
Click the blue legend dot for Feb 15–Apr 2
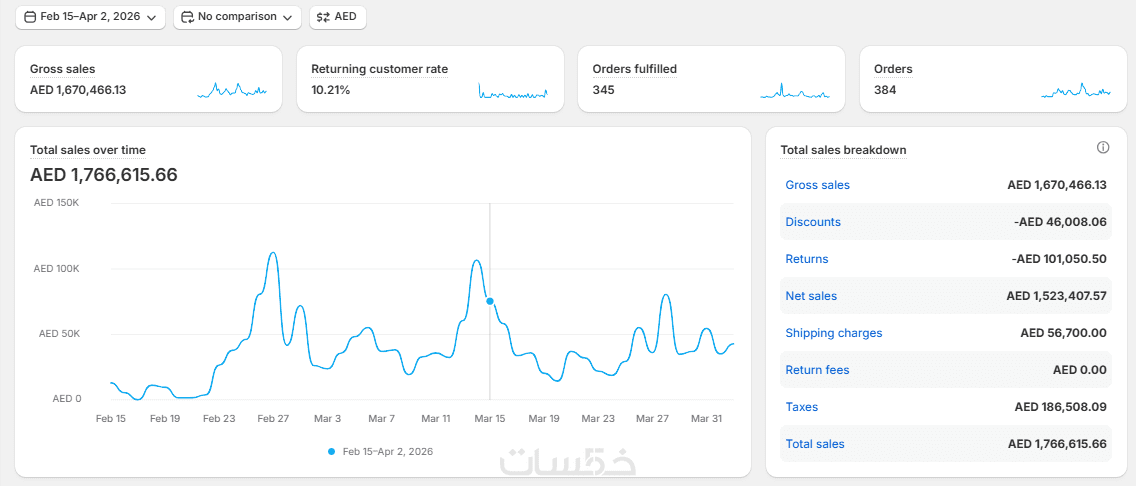pos(332,452)
